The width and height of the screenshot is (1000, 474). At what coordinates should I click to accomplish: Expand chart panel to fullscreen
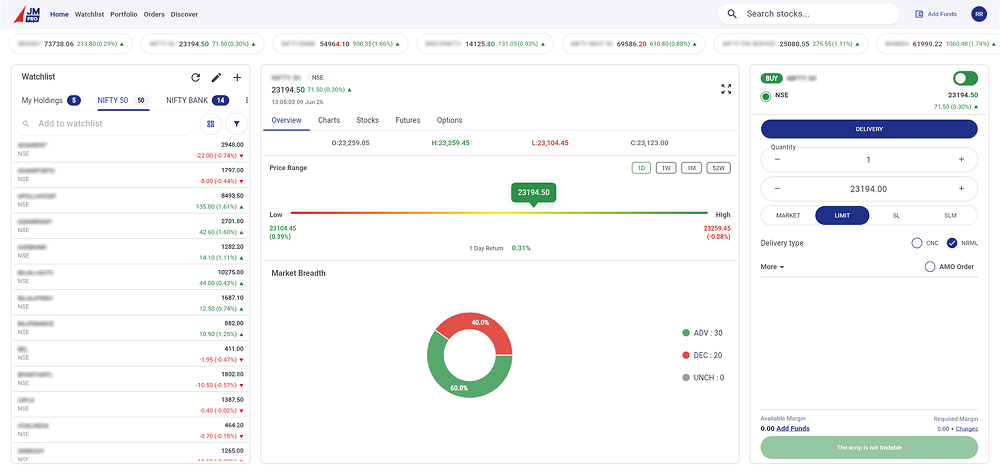click(726, 89)
